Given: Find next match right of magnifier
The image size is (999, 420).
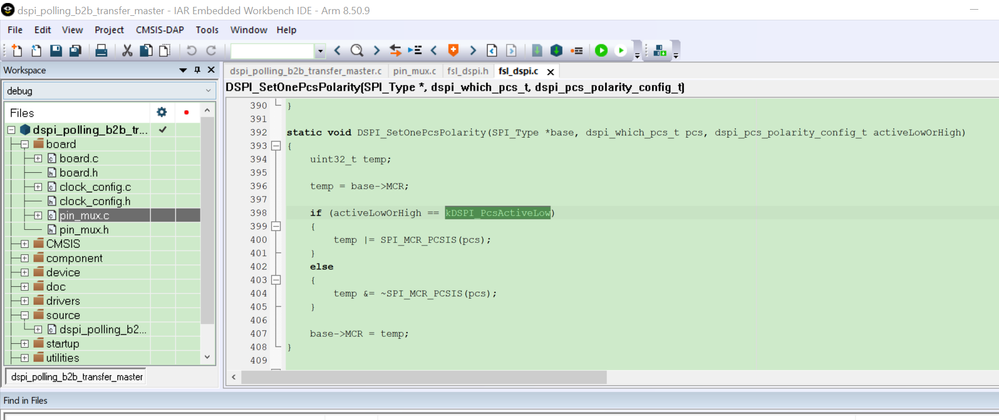Looking at the screenshot, I should pyautogui.click(x=376, y=50).
